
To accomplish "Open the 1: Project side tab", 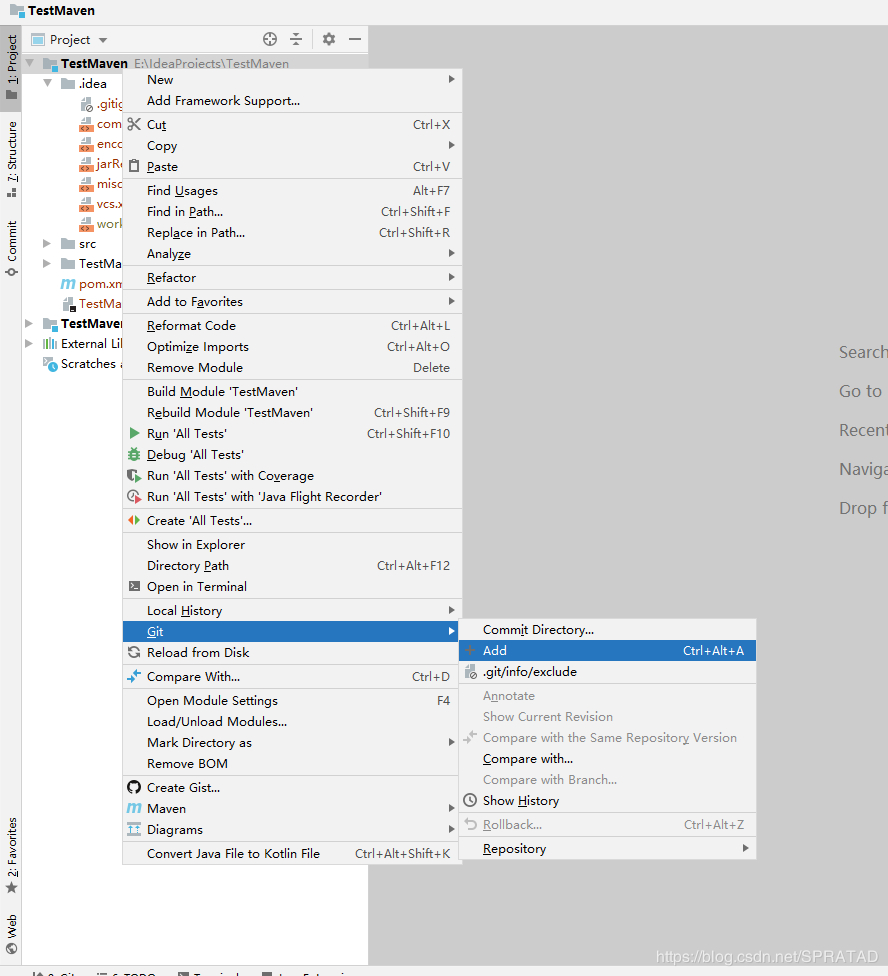I will pyautogui.click(x=11, y=68).
